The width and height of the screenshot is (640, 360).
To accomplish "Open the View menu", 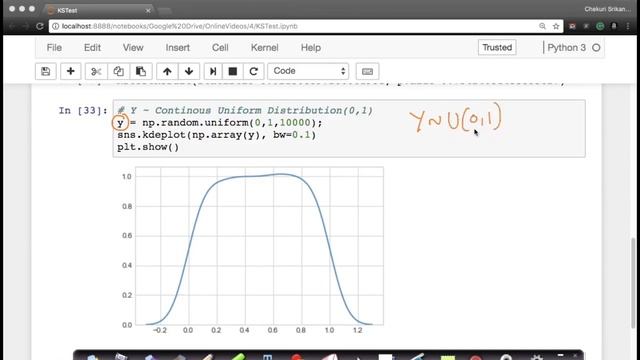I will 133,48.
